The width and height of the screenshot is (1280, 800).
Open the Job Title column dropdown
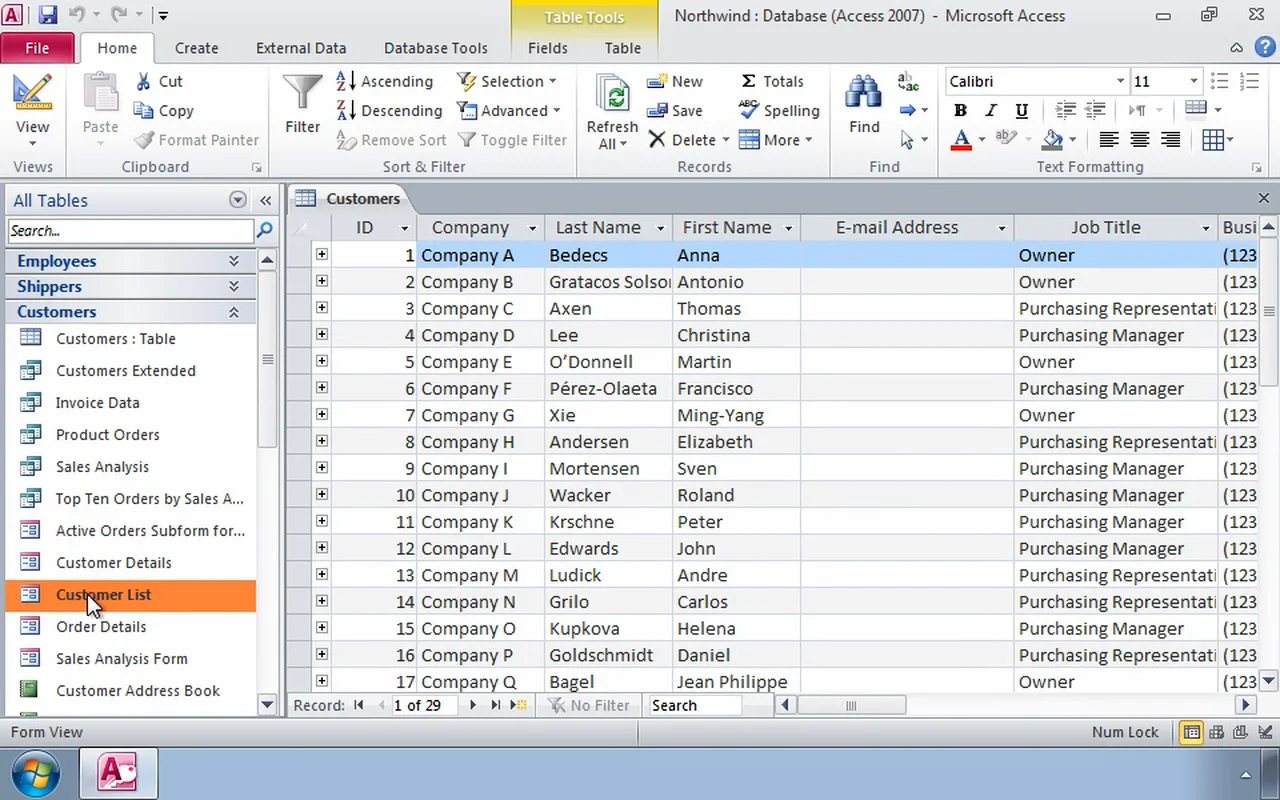click(1205, 228)
